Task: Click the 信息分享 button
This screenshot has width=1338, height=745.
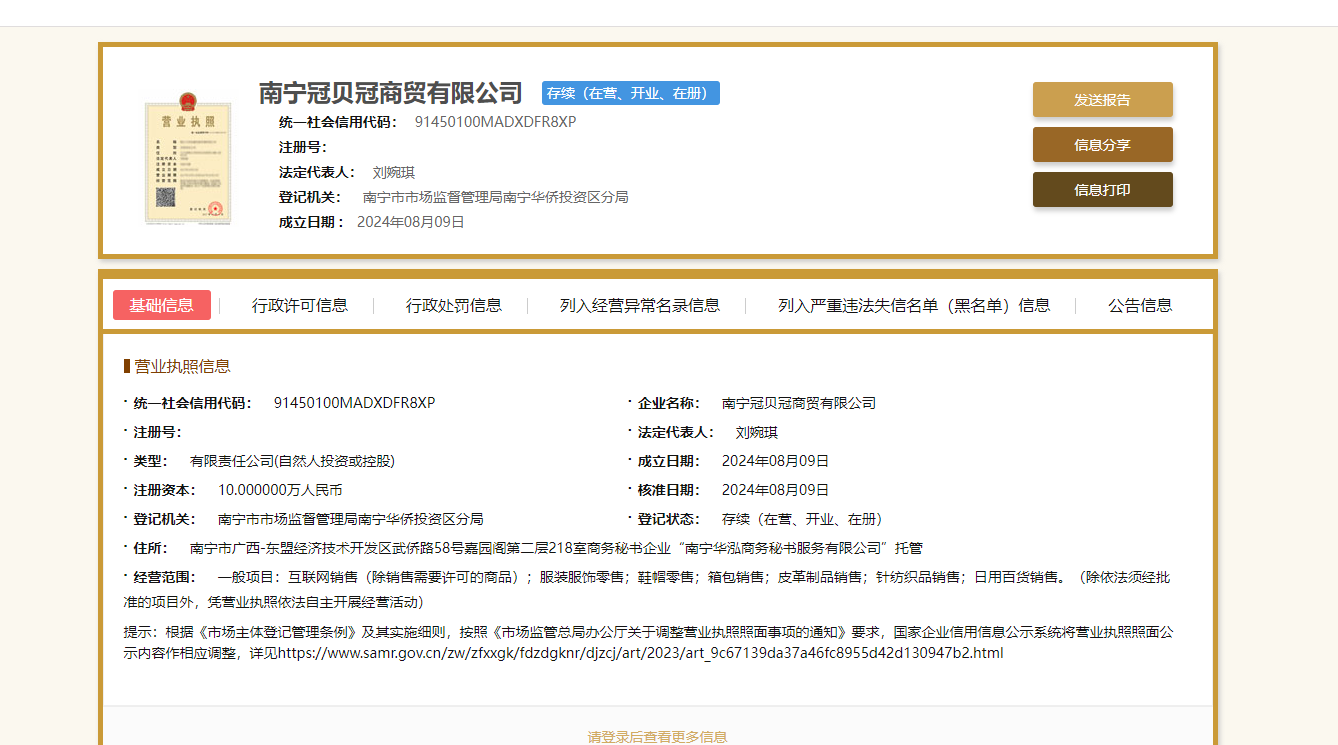Action: [x=1102, y=144]
